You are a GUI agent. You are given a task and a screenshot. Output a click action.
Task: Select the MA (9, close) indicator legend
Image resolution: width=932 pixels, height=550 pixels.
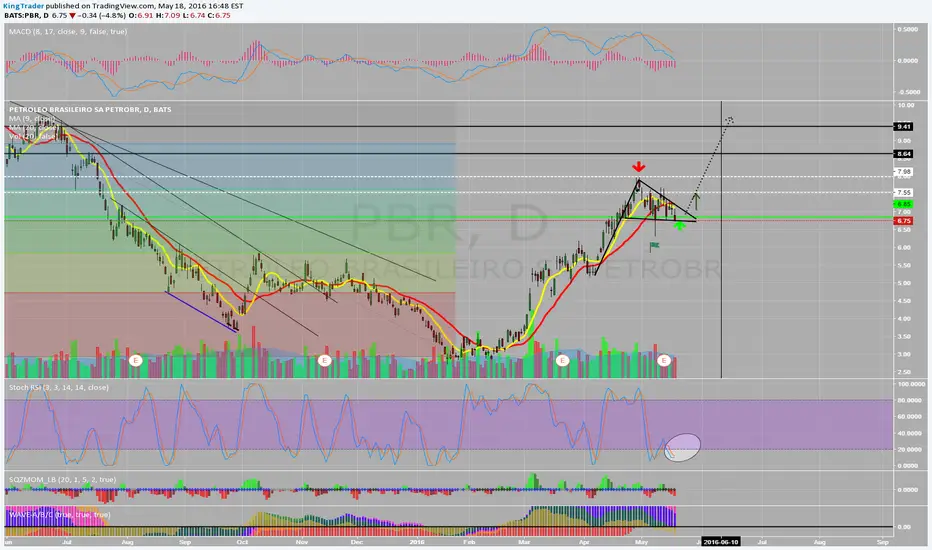click(32, 119)
